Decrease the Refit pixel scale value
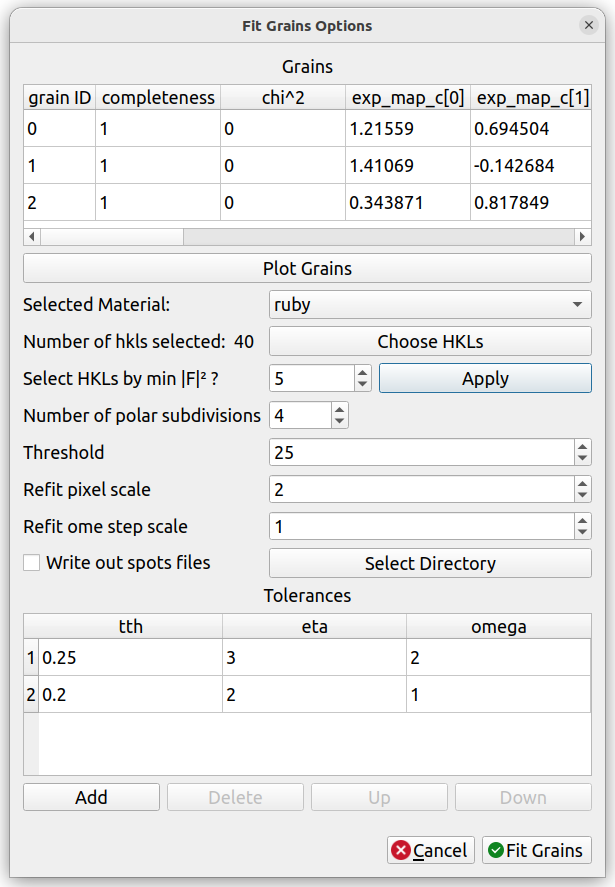Image resolution: width=615 pixels, height=887 pixels. pos(583,496)
